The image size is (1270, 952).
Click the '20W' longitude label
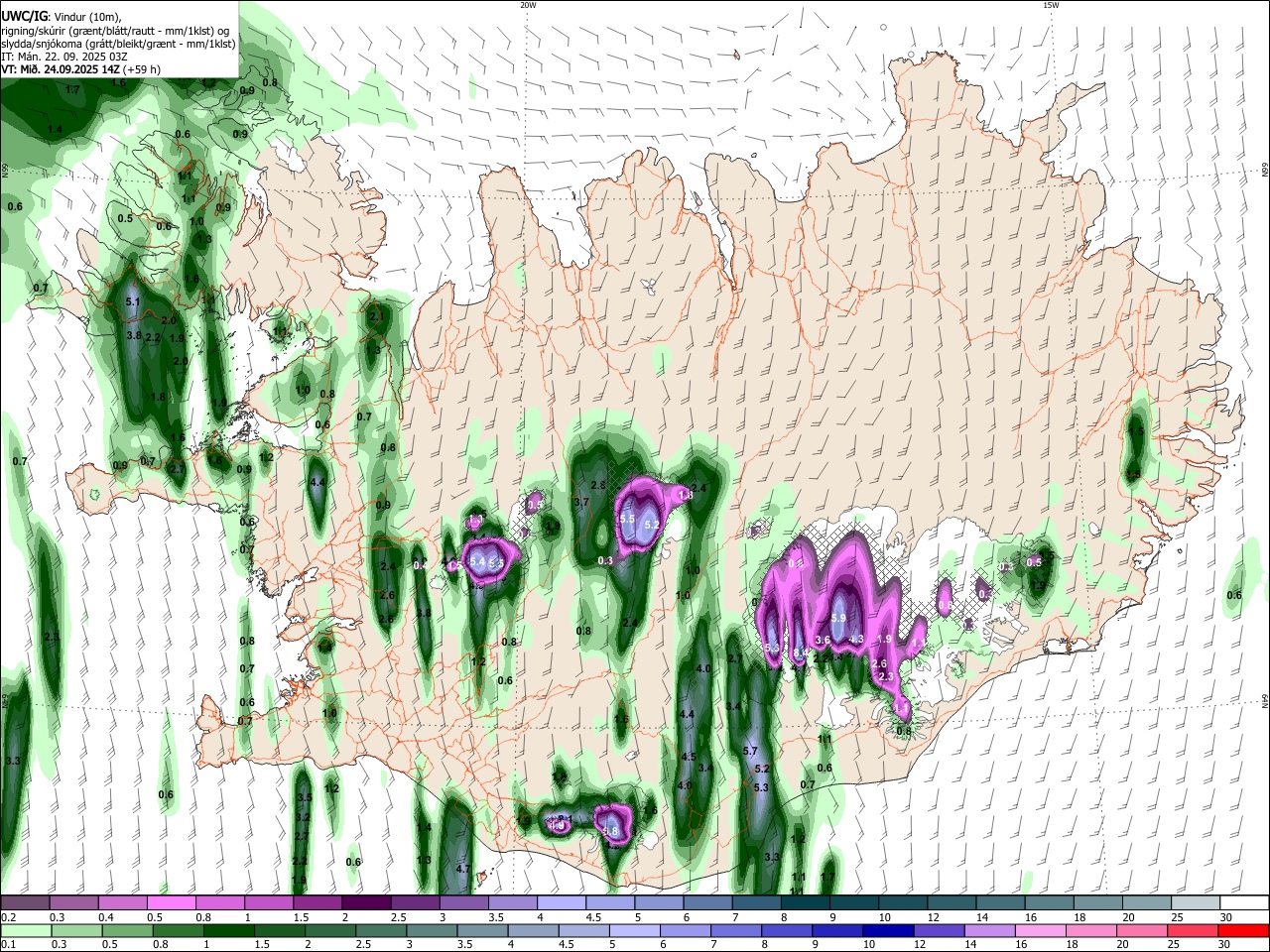click(x=528, y=5)
